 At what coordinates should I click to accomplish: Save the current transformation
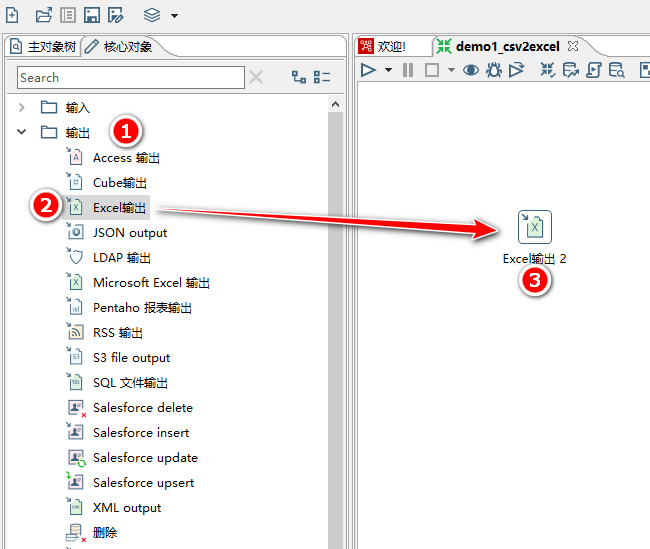coord(92,15)
